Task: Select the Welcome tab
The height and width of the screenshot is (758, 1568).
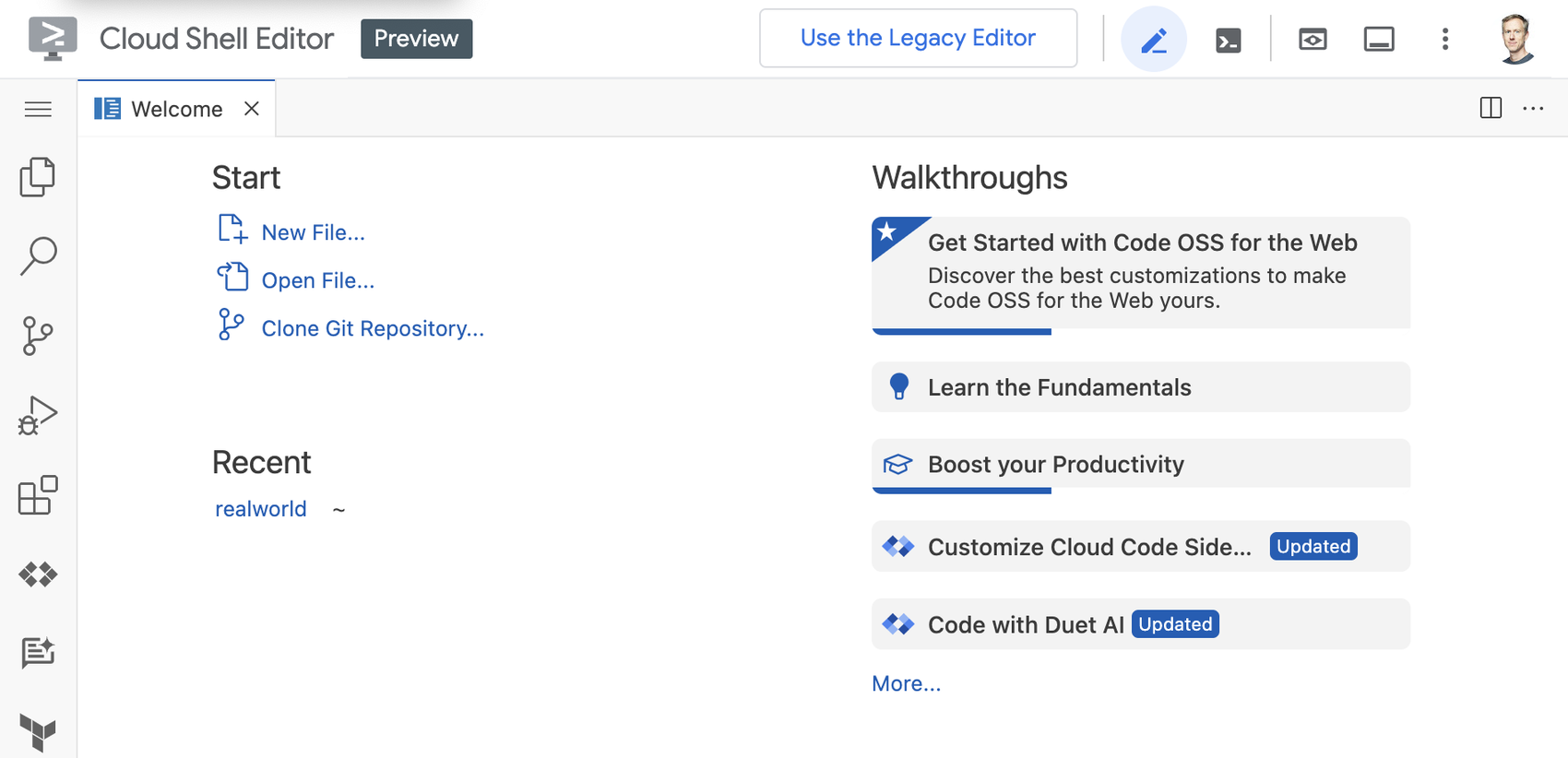Action: pyautogui.click(x=176, y=109)
